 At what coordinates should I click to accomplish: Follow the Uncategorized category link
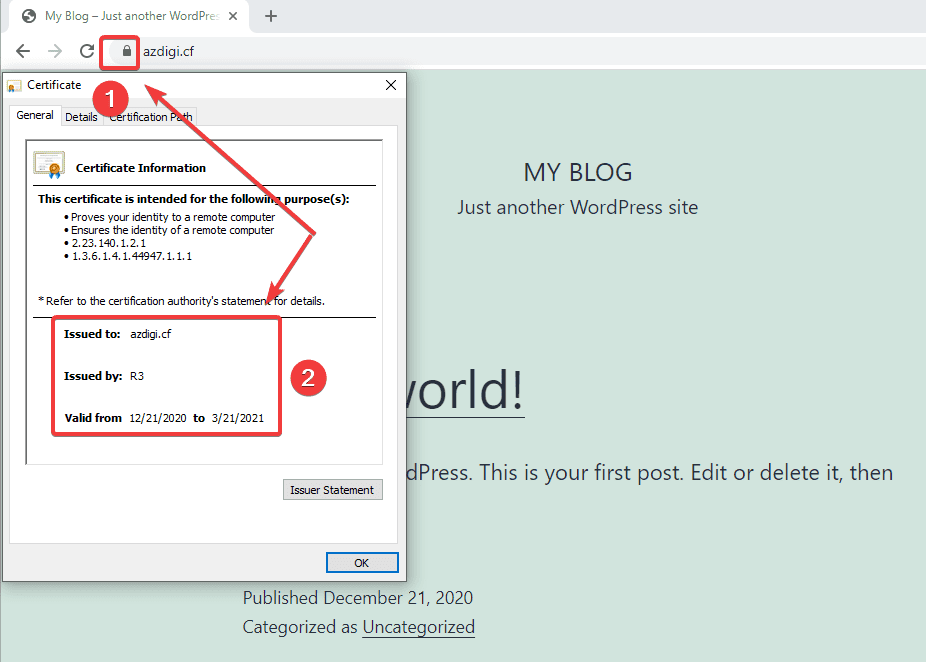point(418,627)
